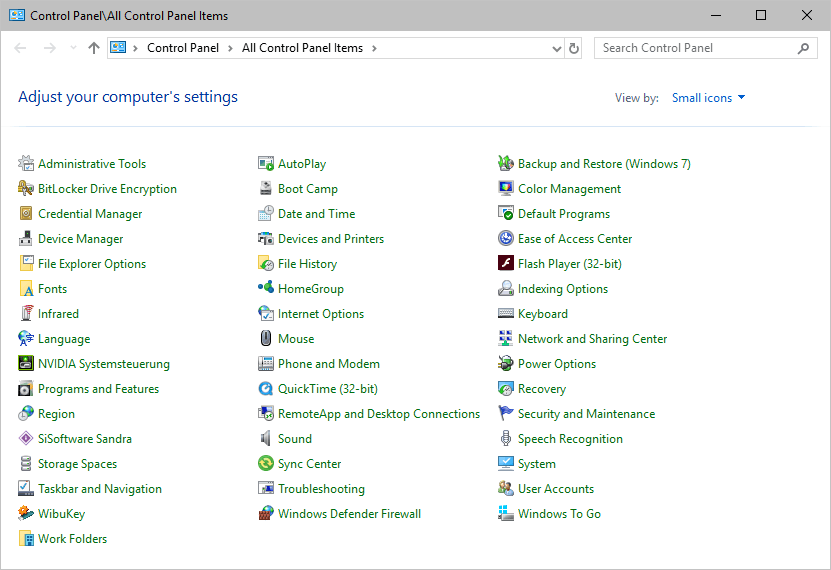The height and width of the screenshot is (570, 831).
Task: Click the Speech Recognition microphone icon
Action: click(x=506, y=438)
